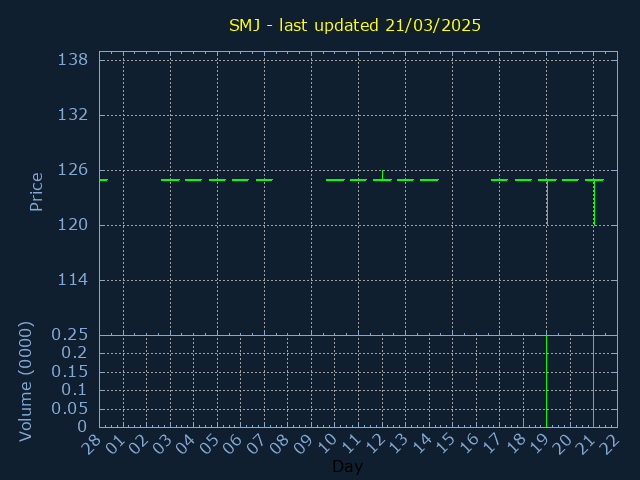Image resolution: width=640 pixels, height=480 pixels.
Task: Click the day 21 volume bar
Action: click(593, 381)
